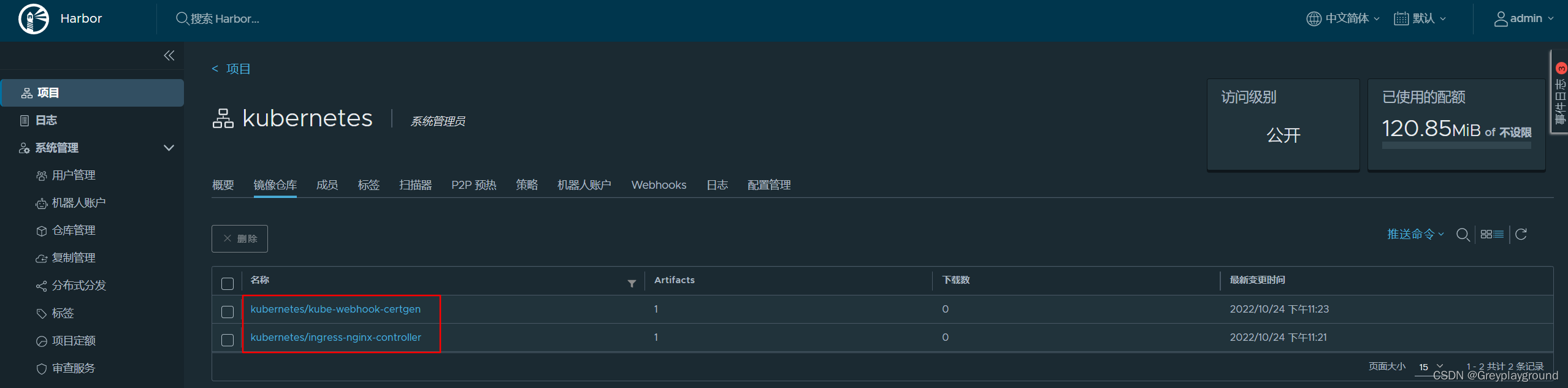
Task: Check the ingress-nginx-controller row checkbox
Action: click(228, 340)
